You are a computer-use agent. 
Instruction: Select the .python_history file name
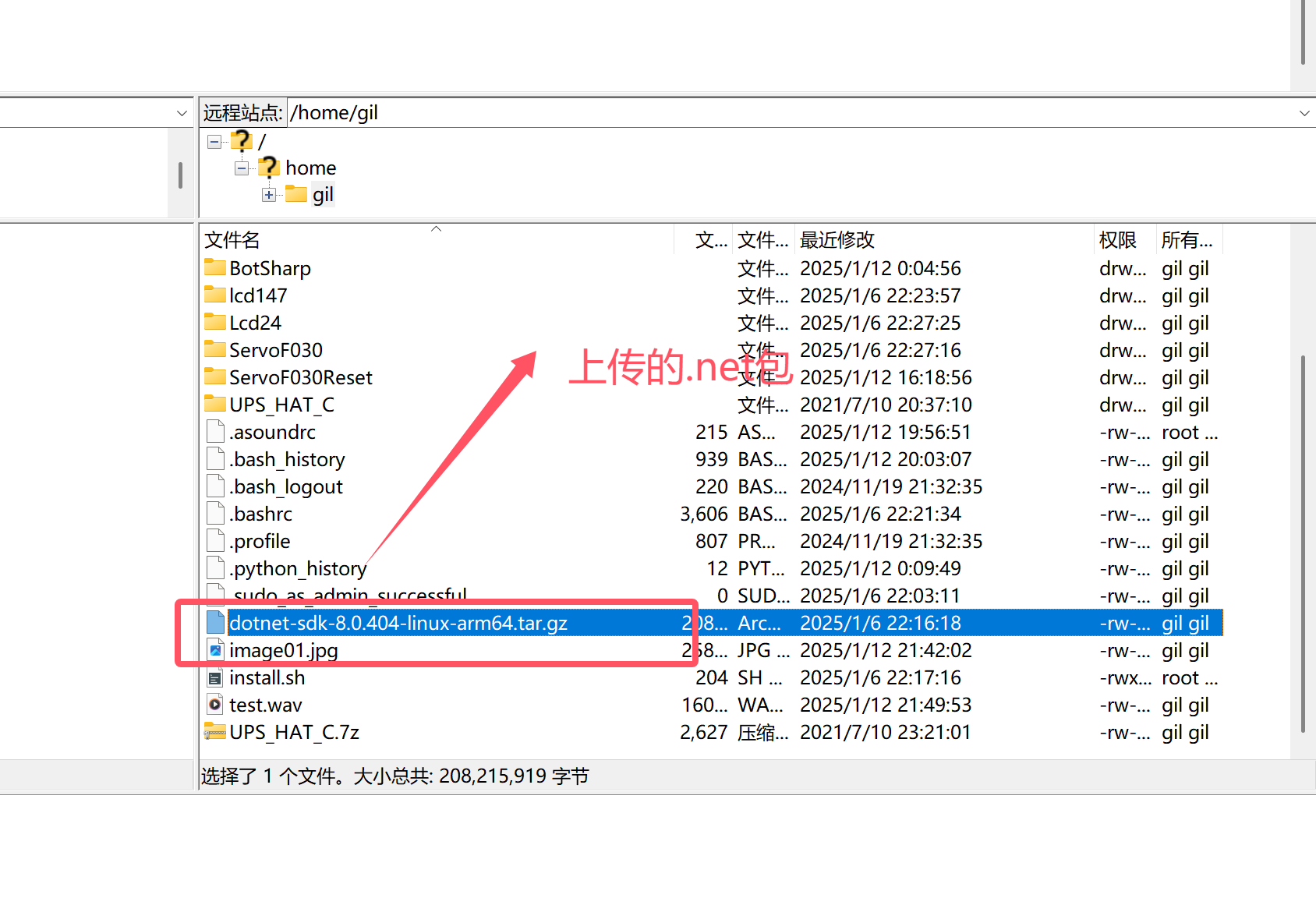coord(298,568)
